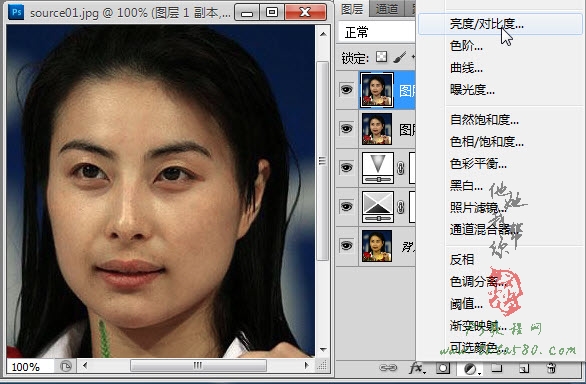The image size is (586, 384).
Task: Switch to the 图层 tab
Action: pyautogui.click(x=352, y=9)
